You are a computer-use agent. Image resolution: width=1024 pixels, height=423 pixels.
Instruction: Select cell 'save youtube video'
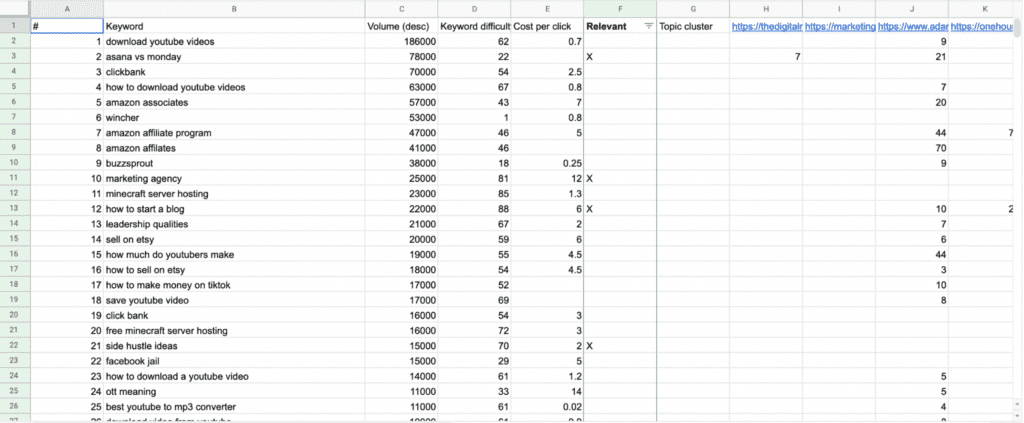(x=234, y=300)
